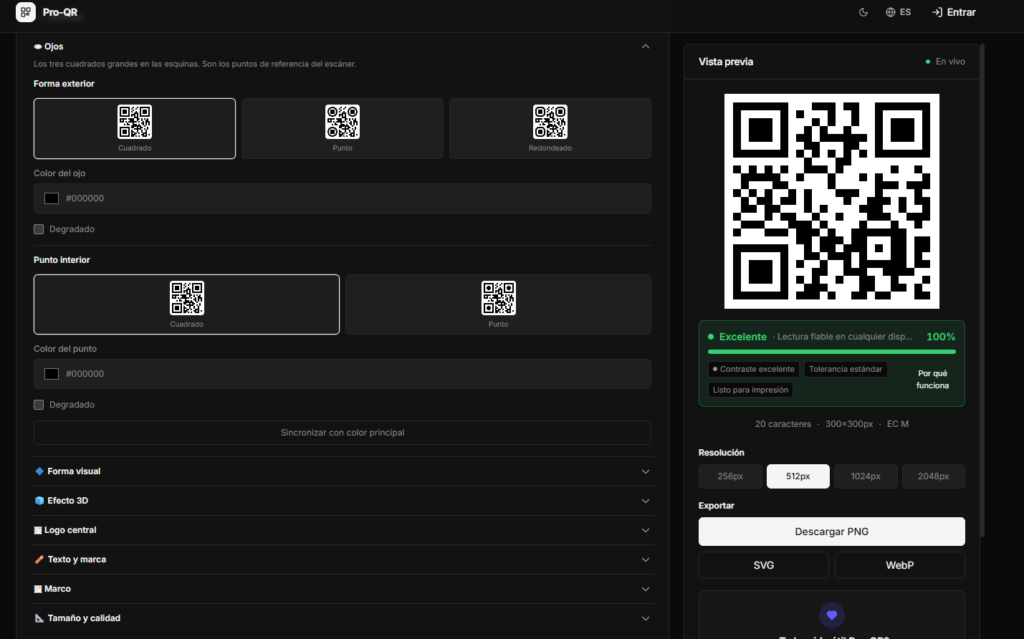The width and height of the screenshot is (1024, 639).
Task: Click Descargar PNG button
Action: [x=831, y=532]
